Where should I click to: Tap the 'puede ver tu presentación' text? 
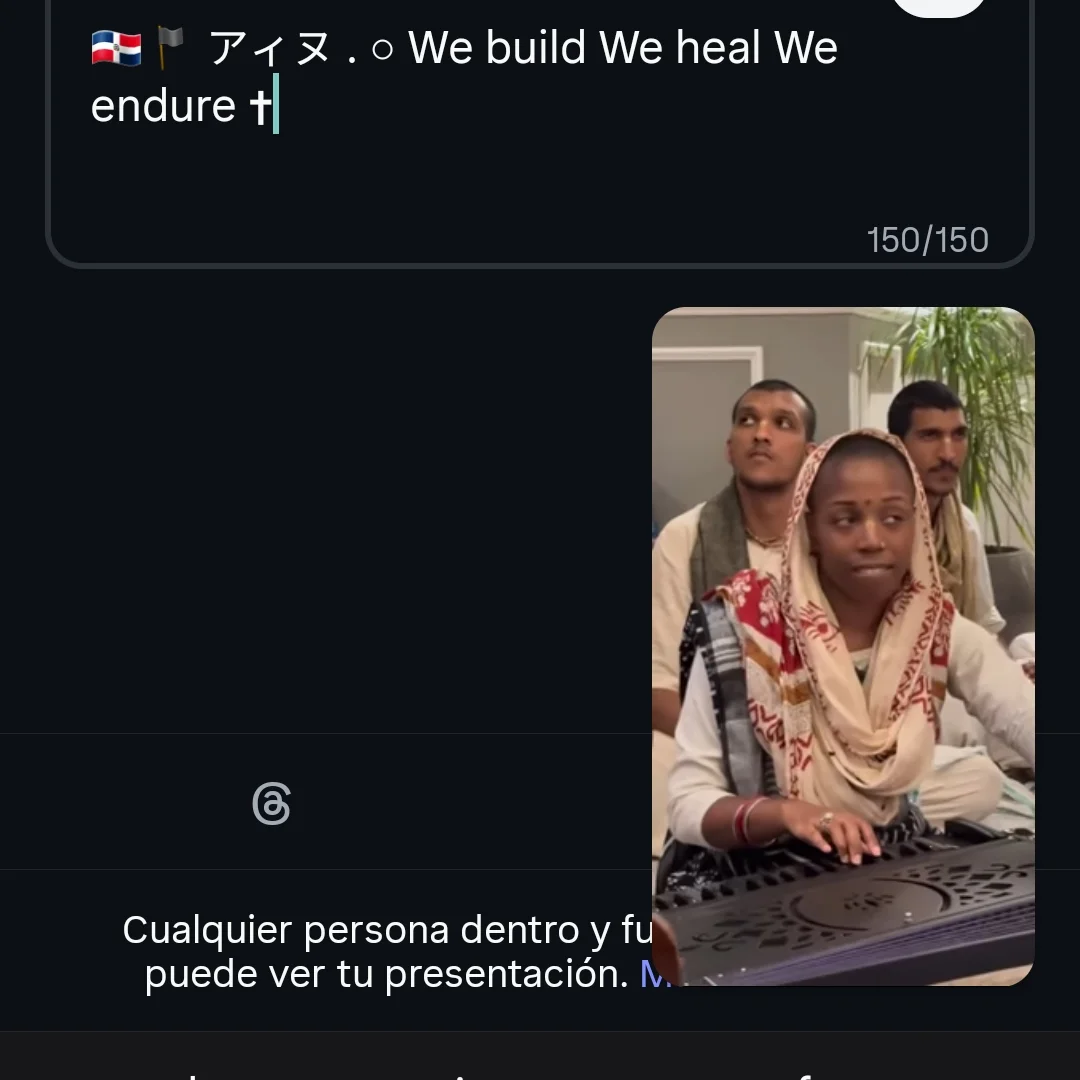[x=386, y=975]
